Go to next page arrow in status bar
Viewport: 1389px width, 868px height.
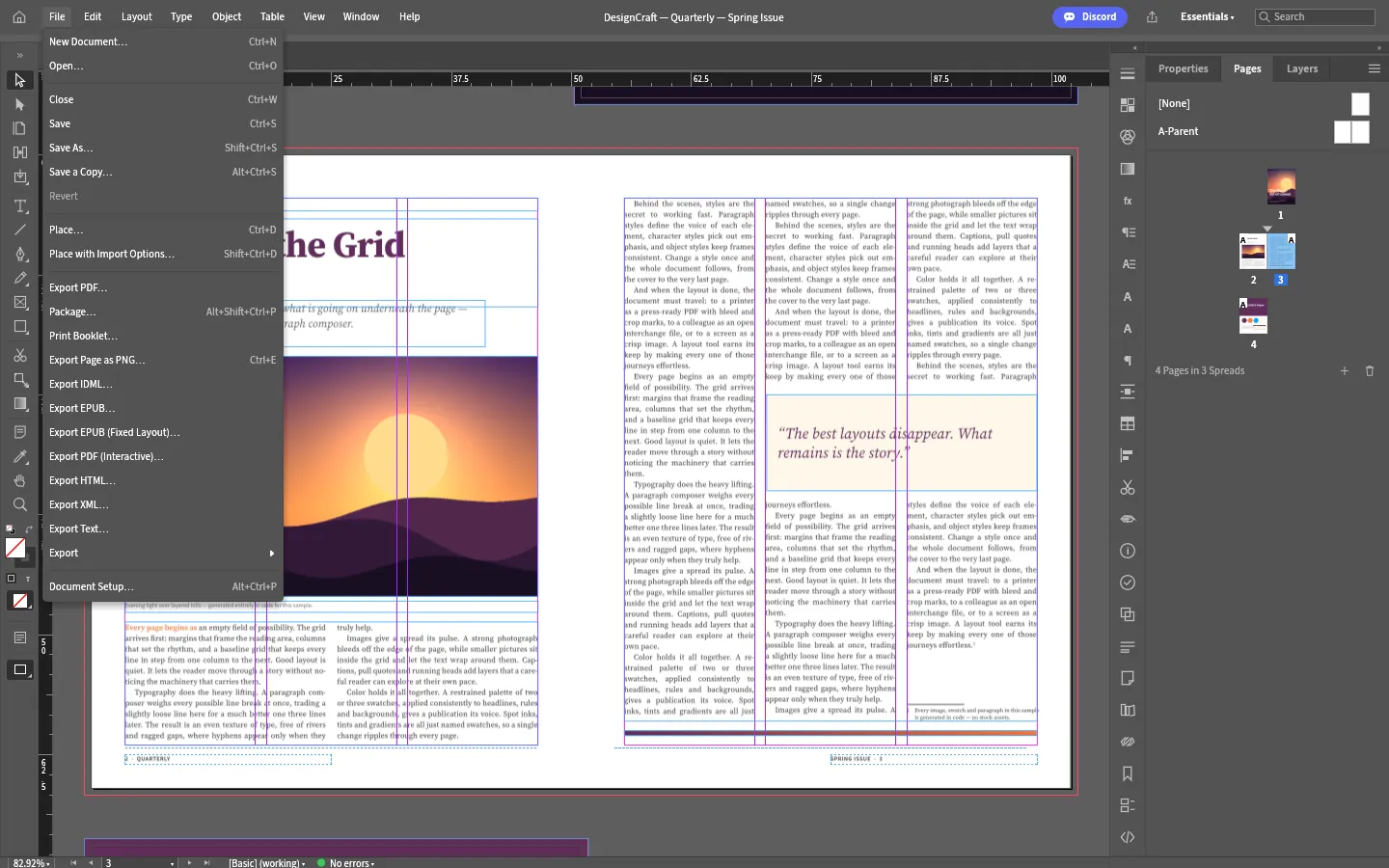[x=189, y=863]
